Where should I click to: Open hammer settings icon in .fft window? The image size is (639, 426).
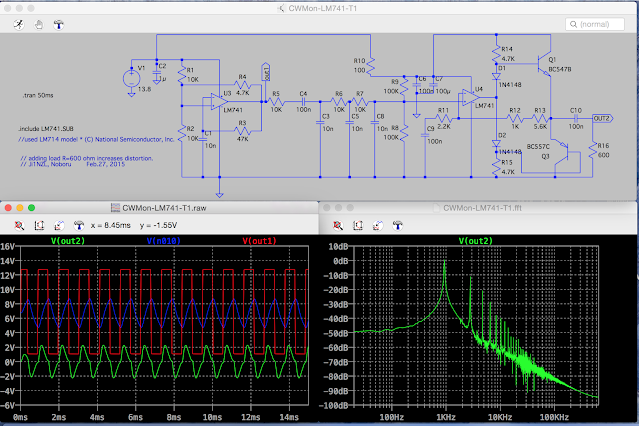(x=398, y=225)
